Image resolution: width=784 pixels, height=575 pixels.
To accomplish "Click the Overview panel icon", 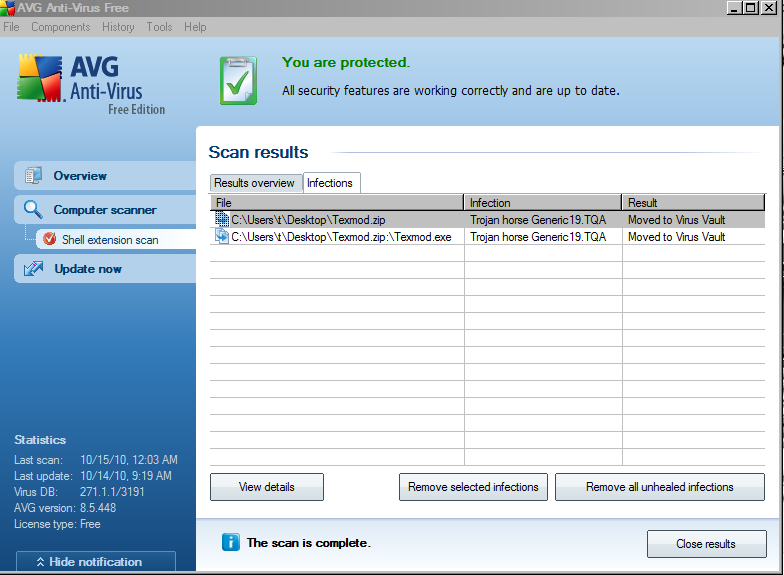I will coord(34,176).
